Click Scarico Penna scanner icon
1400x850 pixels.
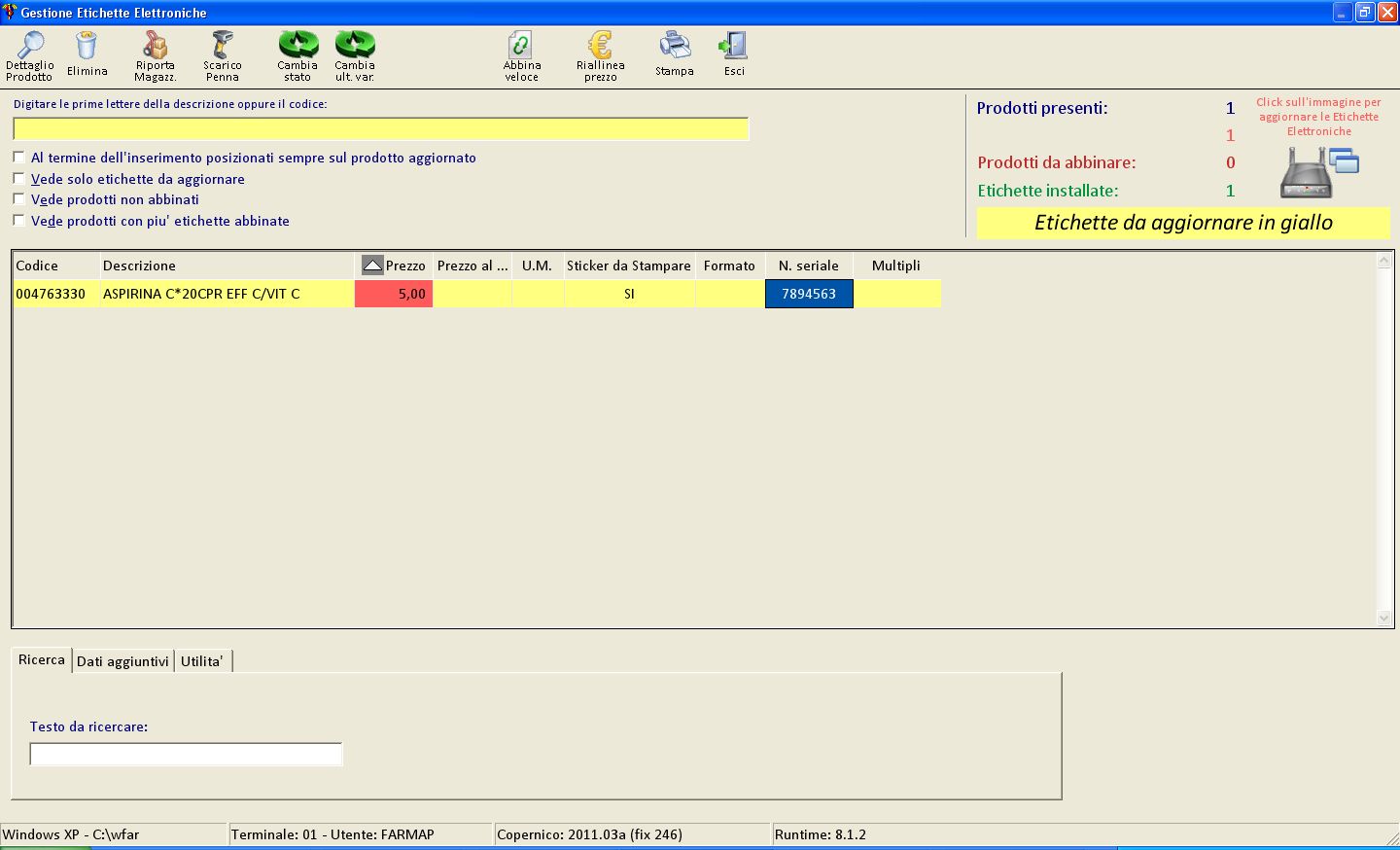coord(223,45)
